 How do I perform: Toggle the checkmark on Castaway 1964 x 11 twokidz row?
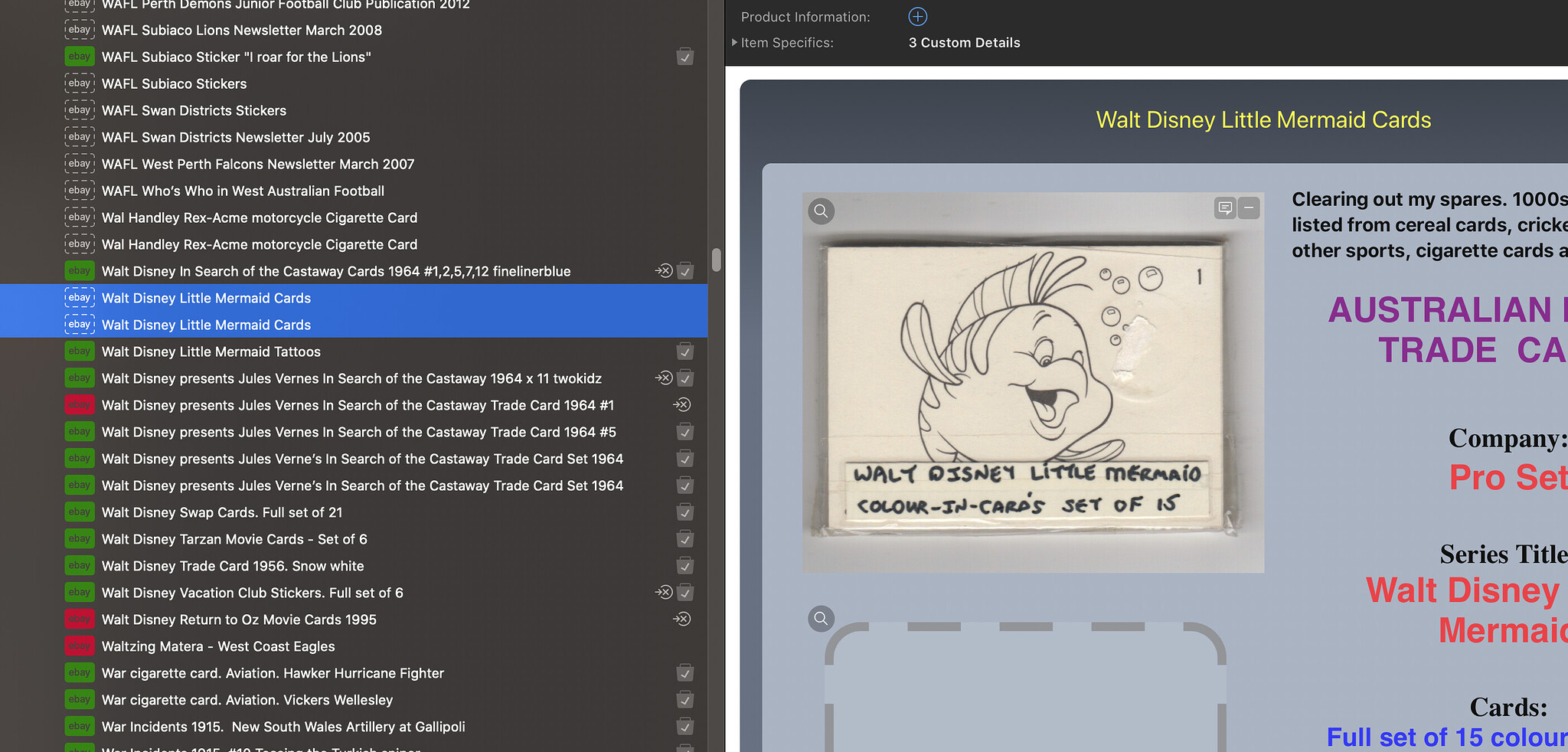685,378
